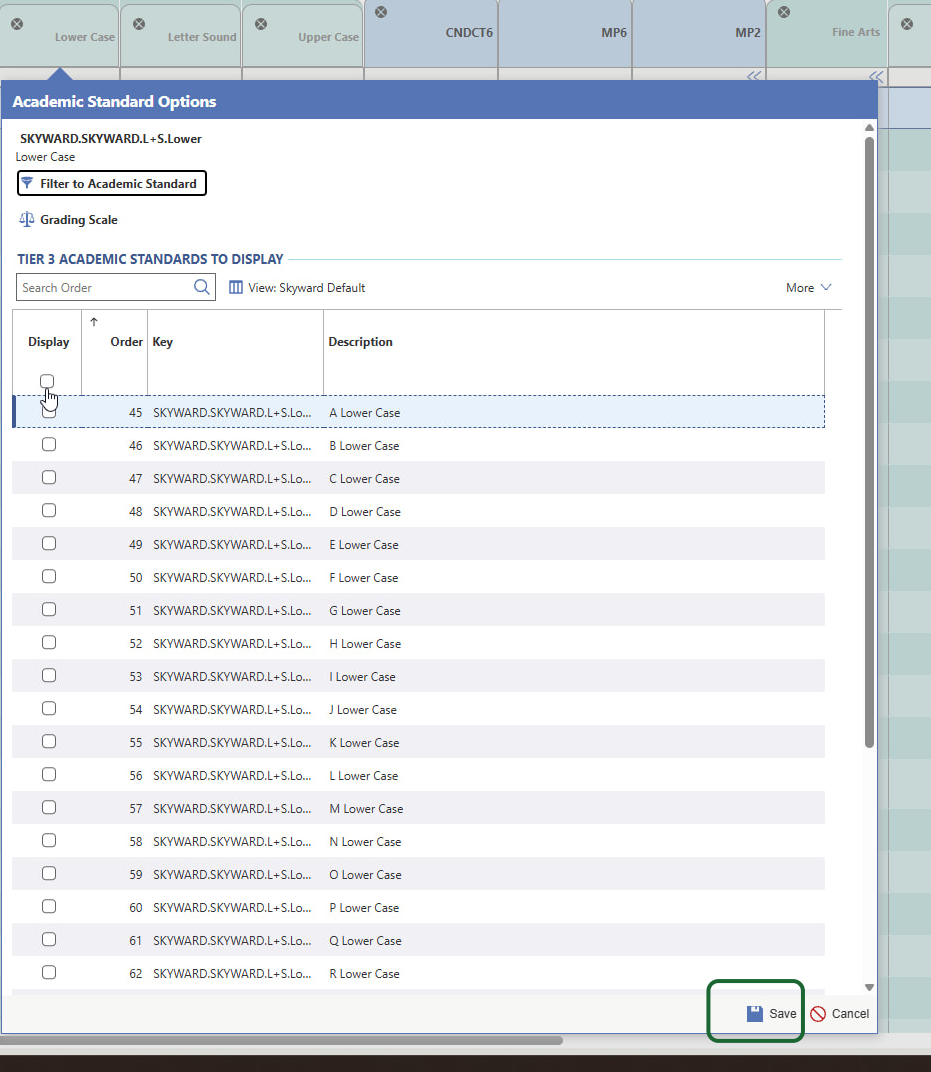Screen dimensions: 931x1072
Task: Check display for E Lower Case
Action: point(49,544)
